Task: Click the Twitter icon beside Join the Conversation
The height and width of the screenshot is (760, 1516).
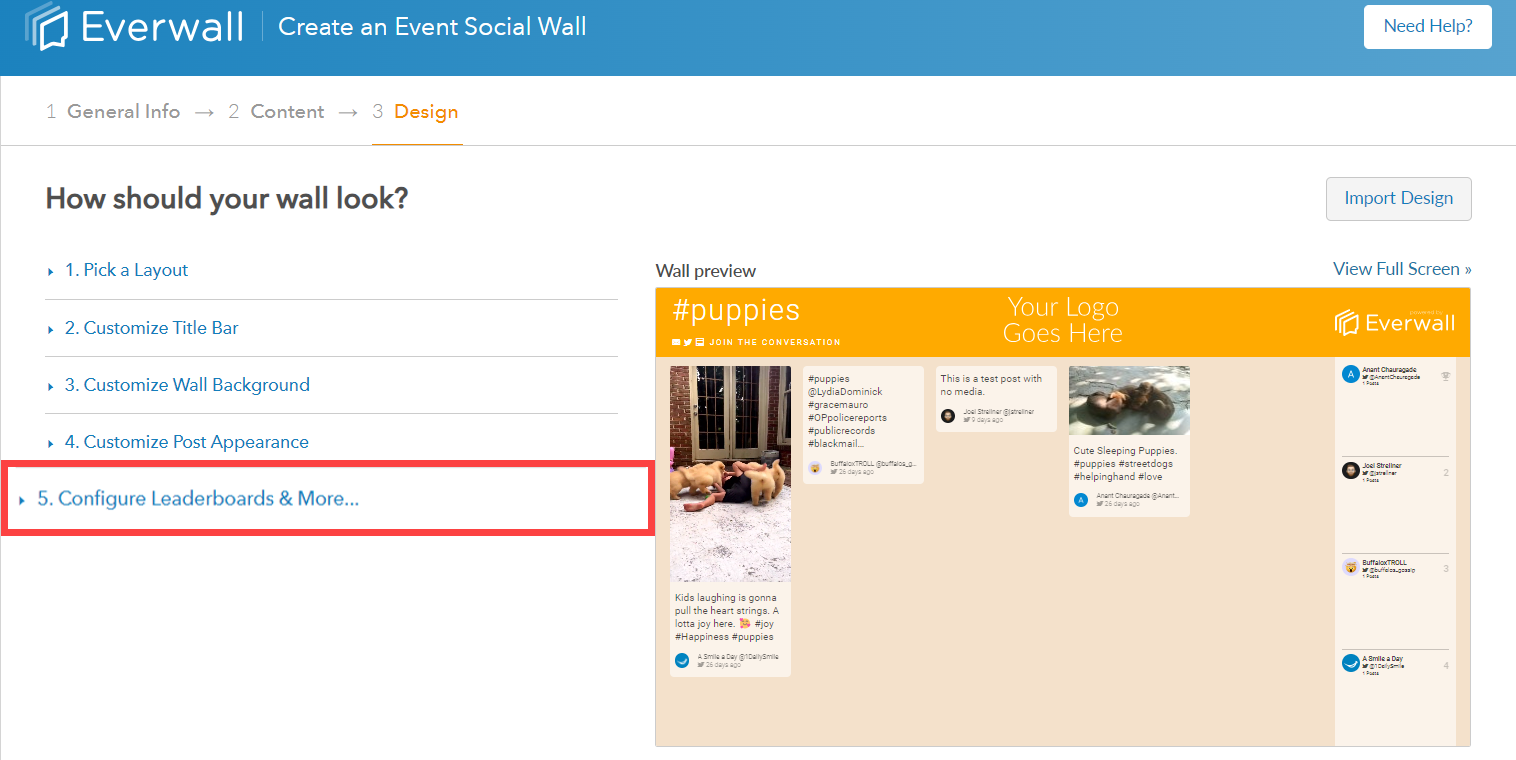Action: click(688, 342)
